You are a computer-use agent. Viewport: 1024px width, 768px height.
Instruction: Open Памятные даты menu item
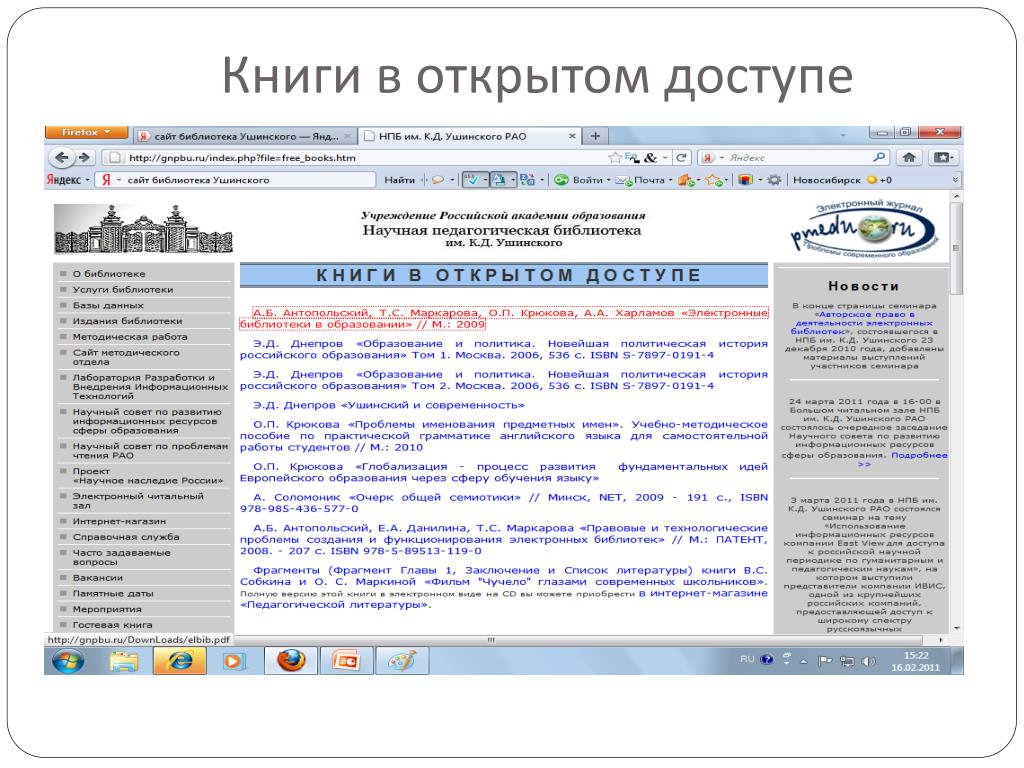(x=113, y=594)
